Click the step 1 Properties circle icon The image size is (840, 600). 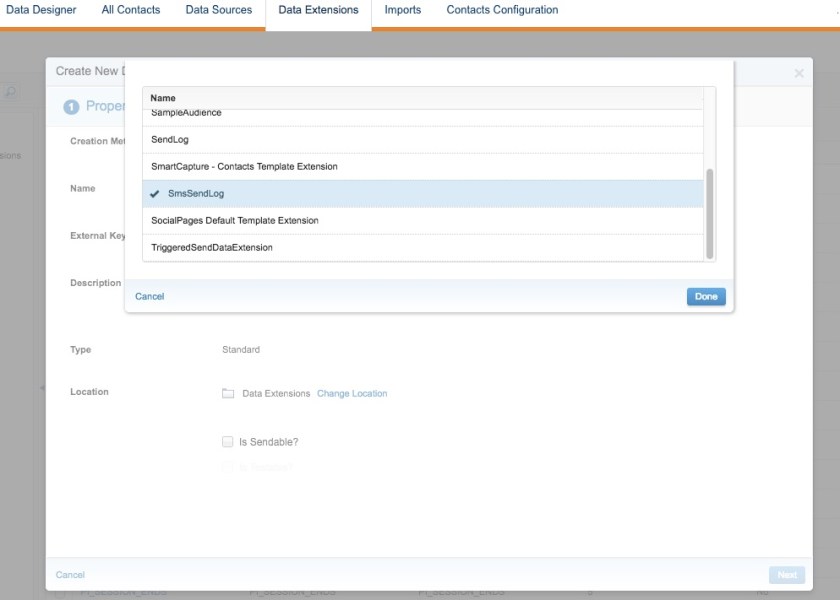coord(71,107)
